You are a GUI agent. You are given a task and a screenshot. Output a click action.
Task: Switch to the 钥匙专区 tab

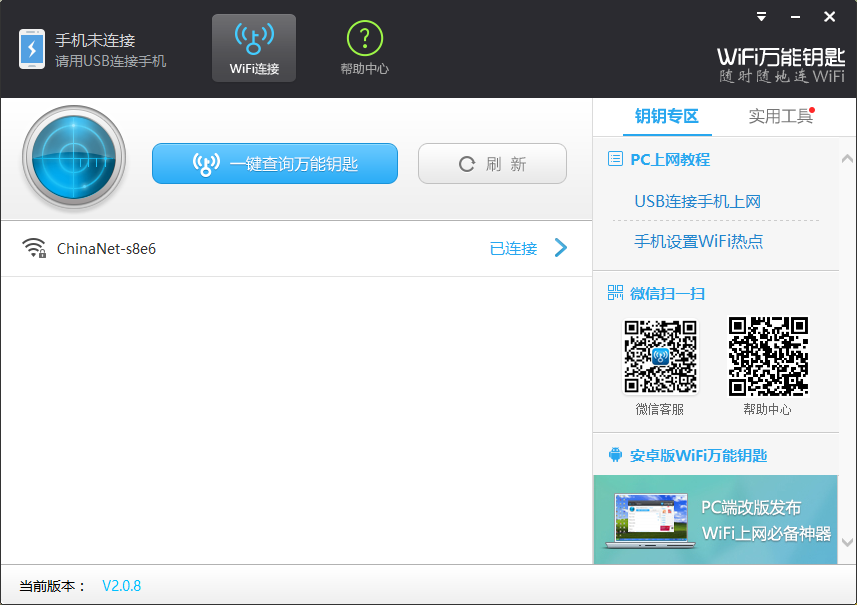click(667, 116)
